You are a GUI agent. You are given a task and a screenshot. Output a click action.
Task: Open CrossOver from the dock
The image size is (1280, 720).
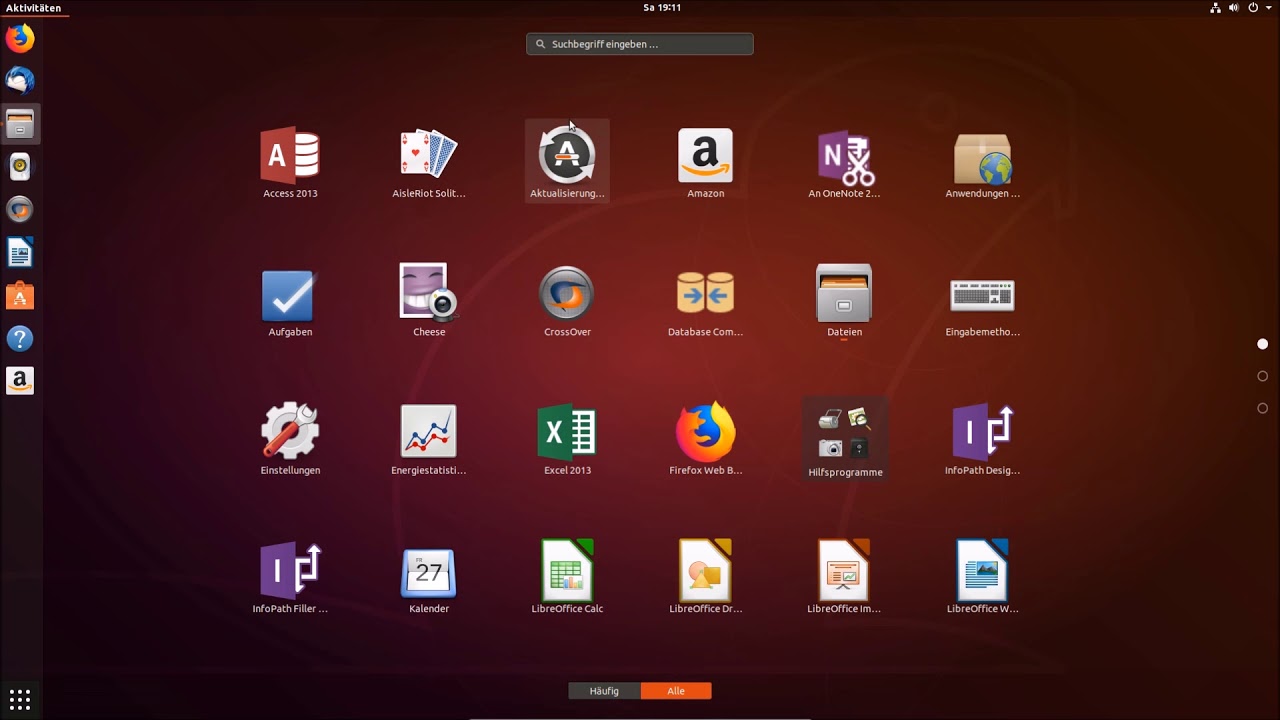tap(20, 209)
